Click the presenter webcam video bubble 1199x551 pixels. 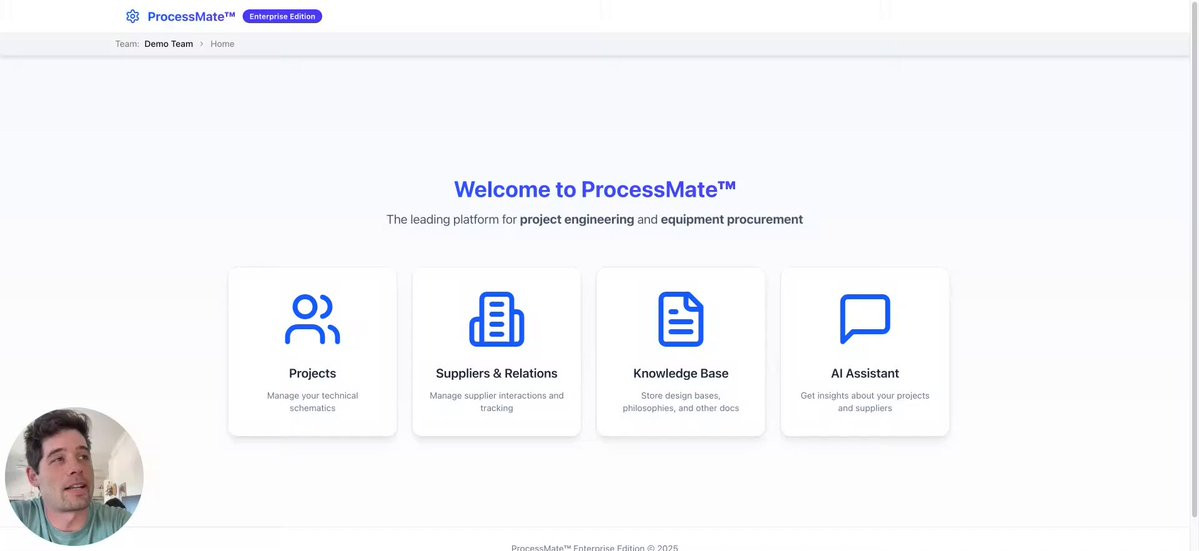tap(74, 476)
